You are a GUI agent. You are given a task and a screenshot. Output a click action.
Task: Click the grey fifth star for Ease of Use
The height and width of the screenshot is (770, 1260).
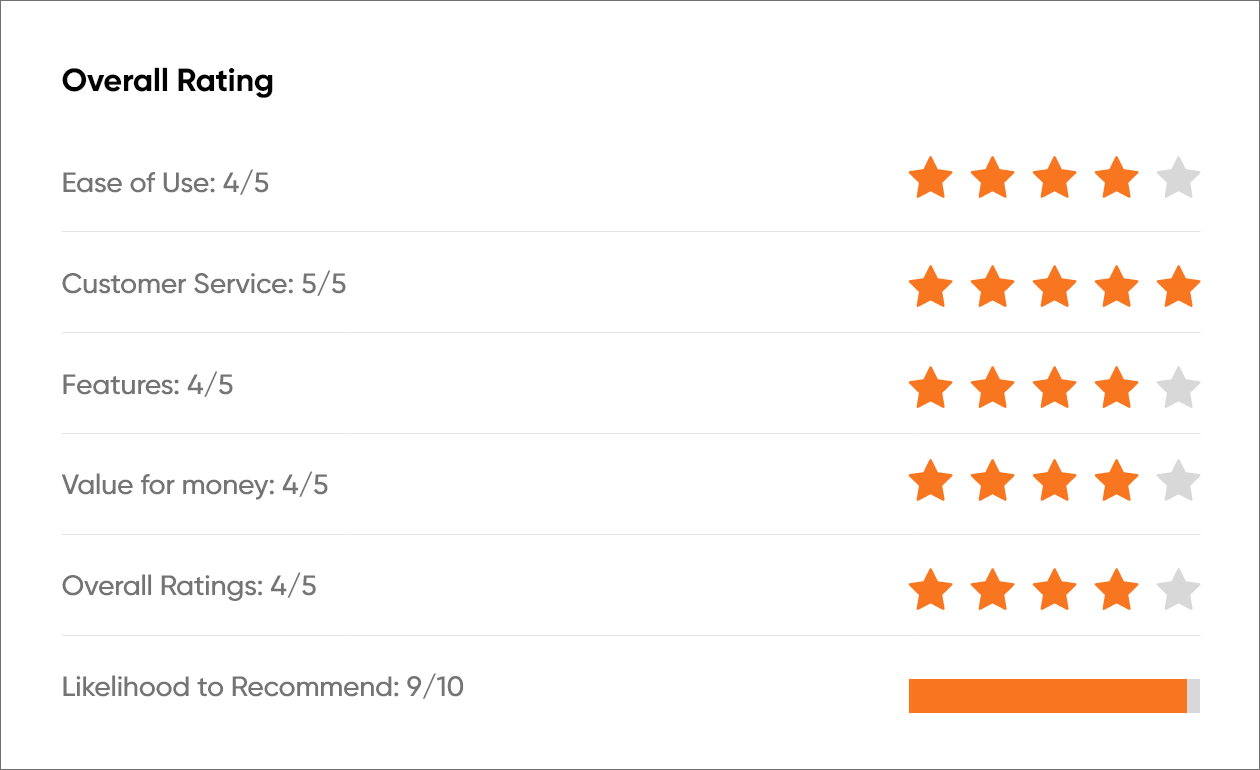tap(1178, 180)
